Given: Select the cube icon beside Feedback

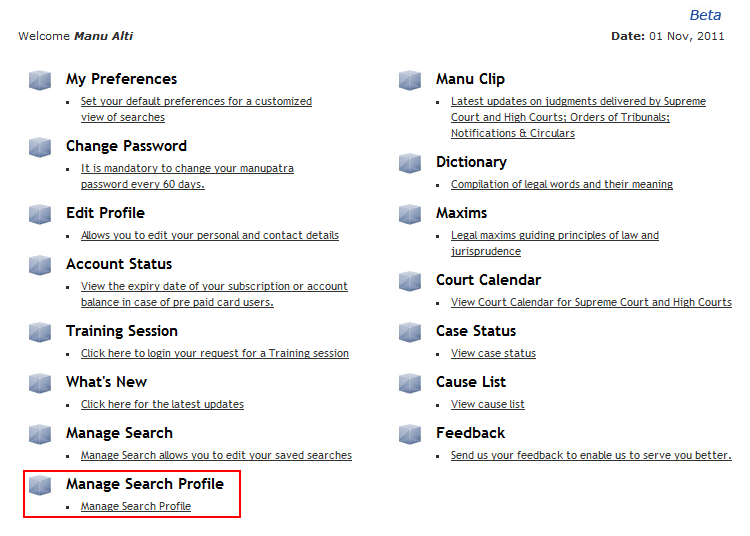Looking at the screenshot, I should coord(410,434).
